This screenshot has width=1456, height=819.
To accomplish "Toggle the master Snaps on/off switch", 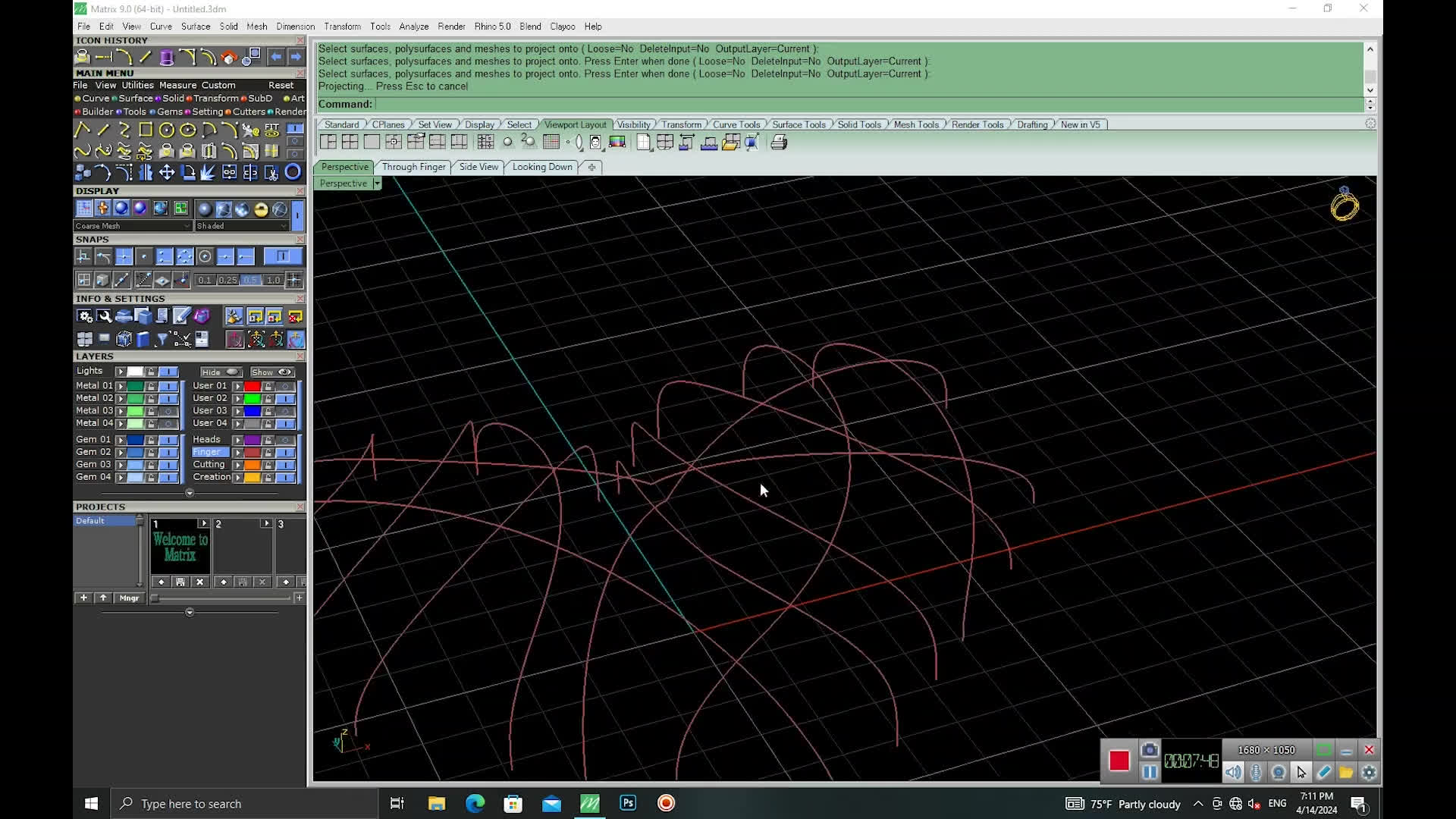I will pos(282,257).
